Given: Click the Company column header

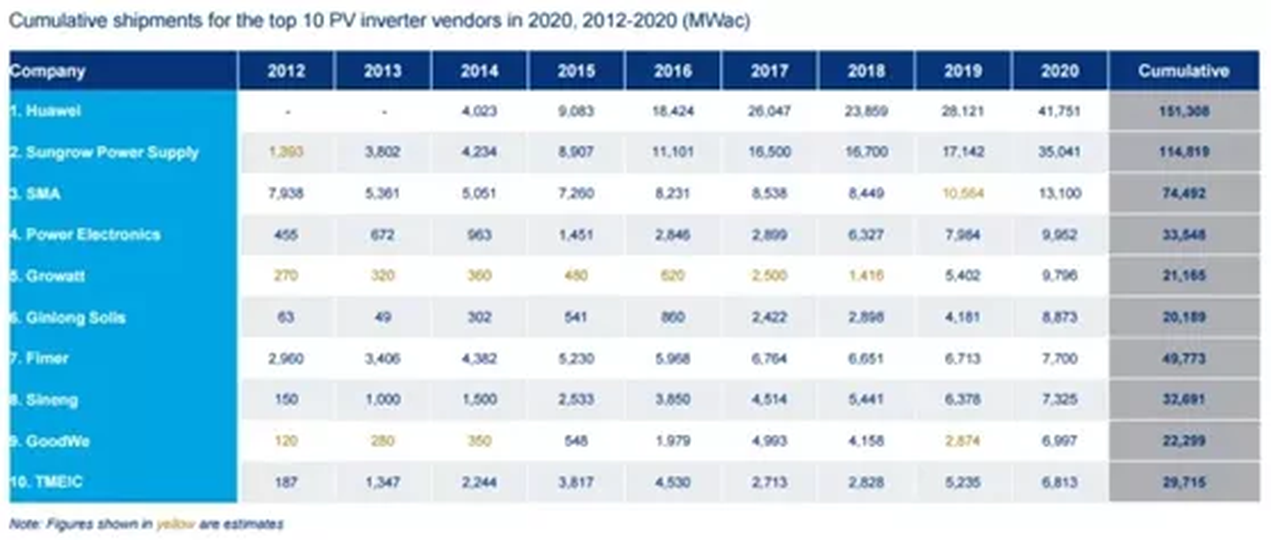Looking at the screenshot, I should coord(48,71).
